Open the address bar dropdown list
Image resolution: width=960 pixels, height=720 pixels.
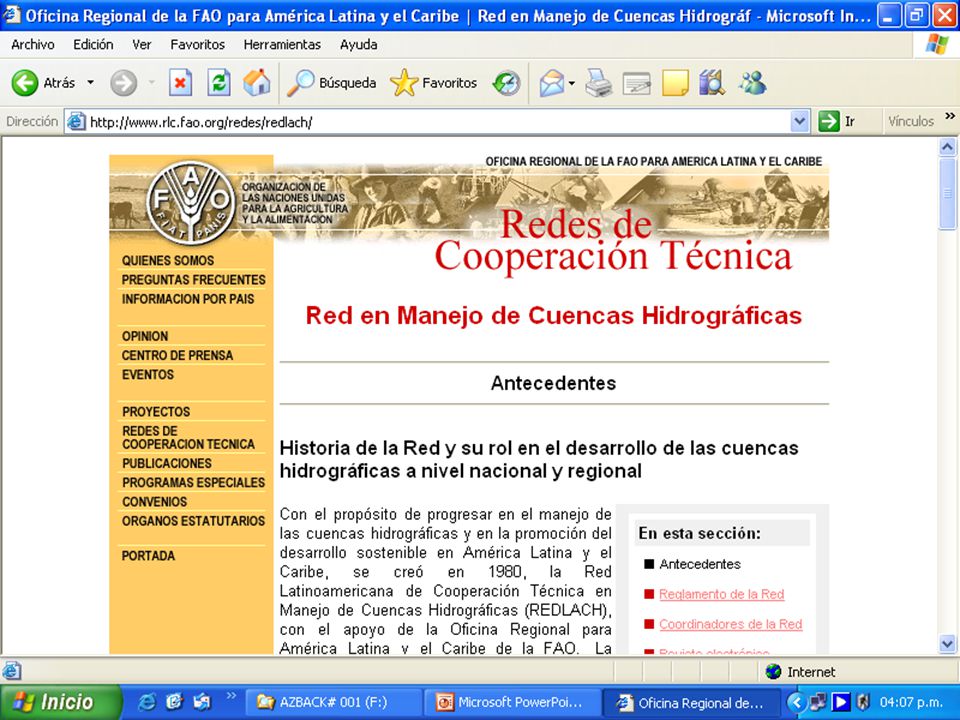[799, 121]
